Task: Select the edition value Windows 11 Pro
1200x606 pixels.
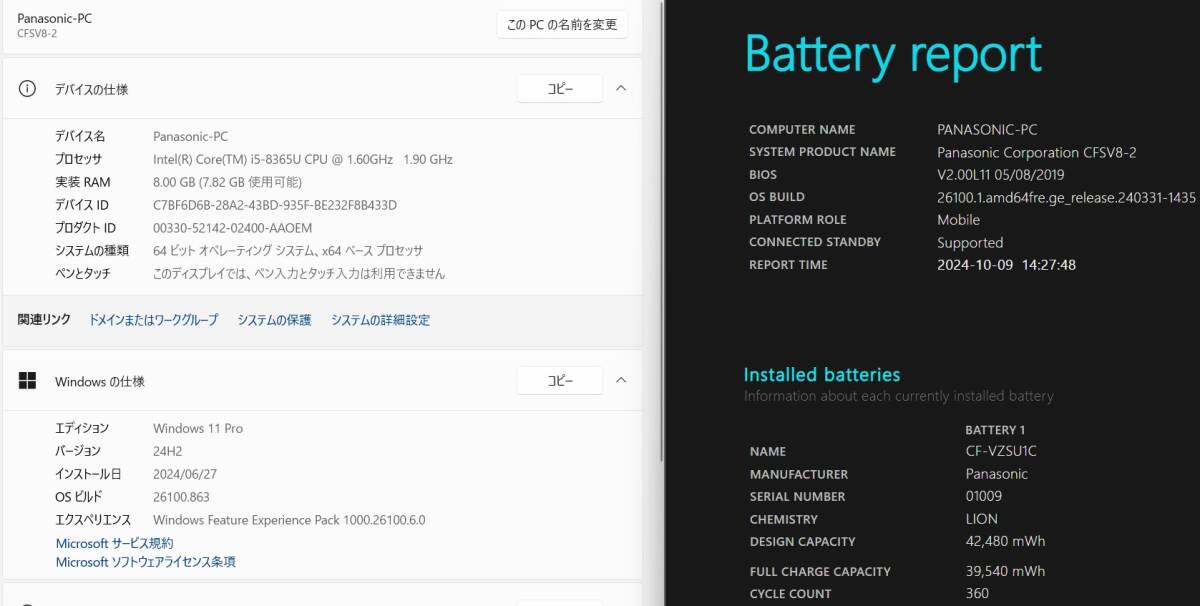Action: tap(198, 428)
